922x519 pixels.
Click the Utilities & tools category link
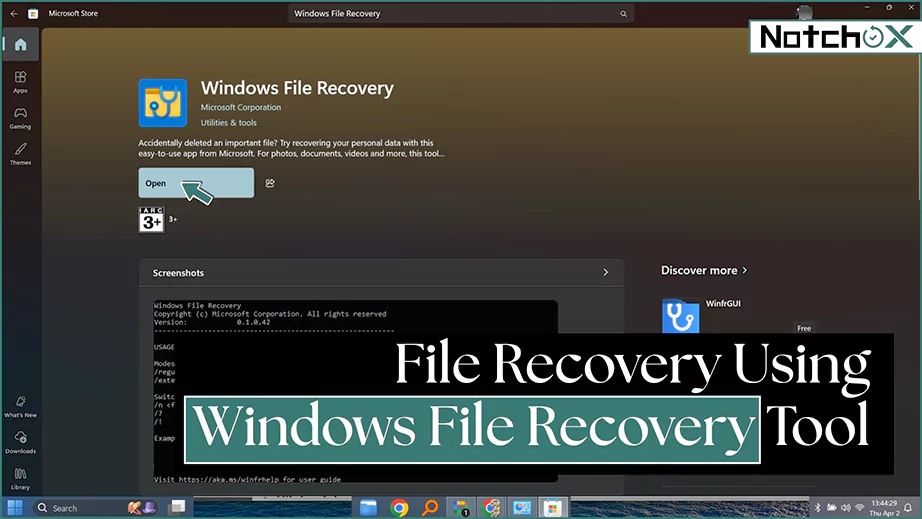(228, 122)
